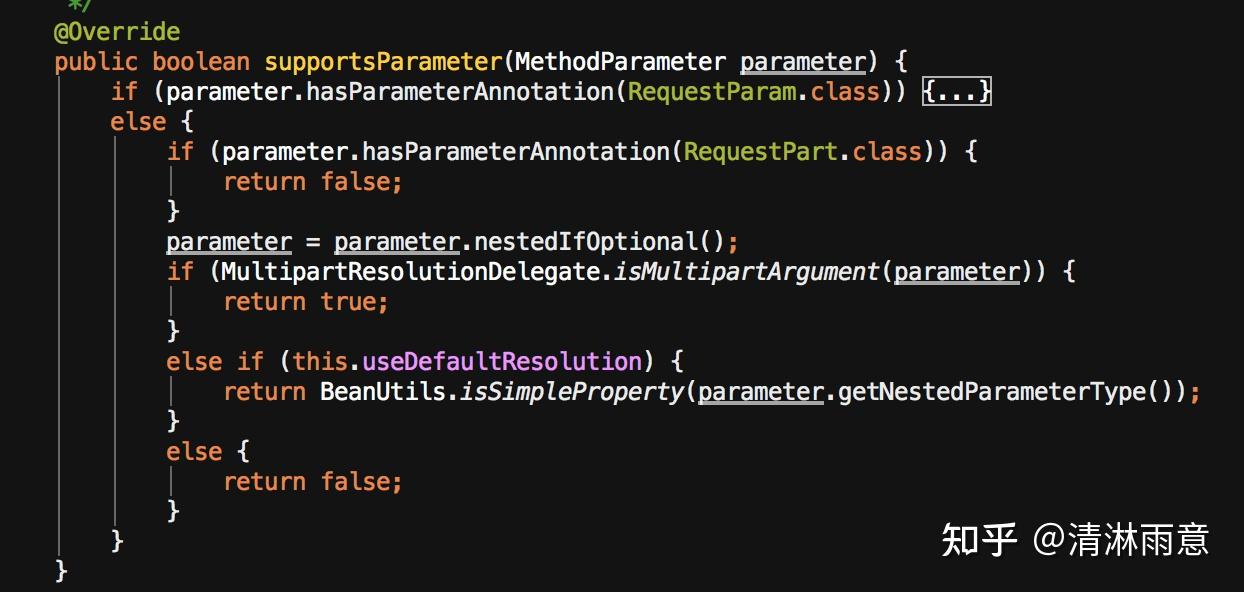Click the underlined parameter in the method signature

point(803,62)
